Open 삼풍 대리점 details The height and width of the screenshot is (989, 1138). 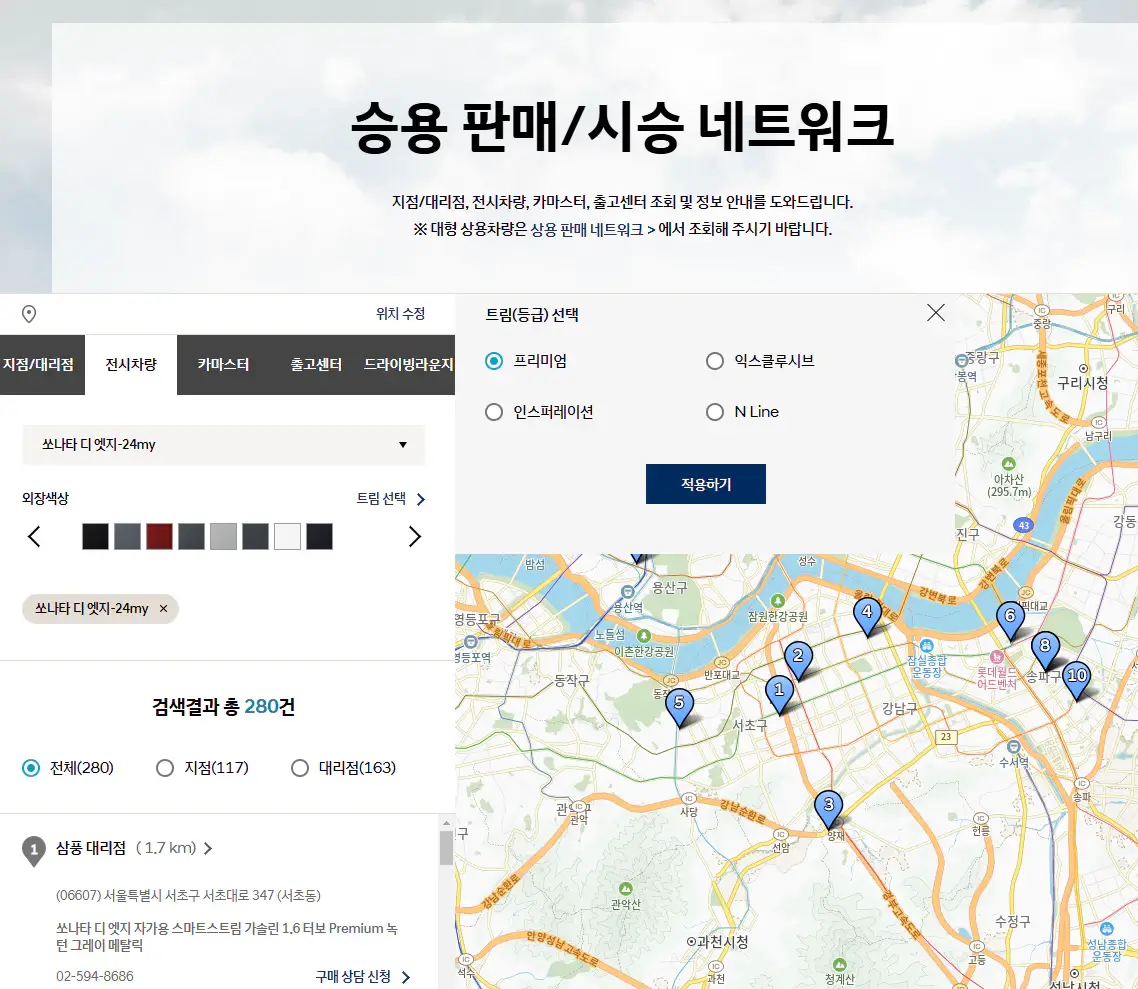click(x=134, y=848)
